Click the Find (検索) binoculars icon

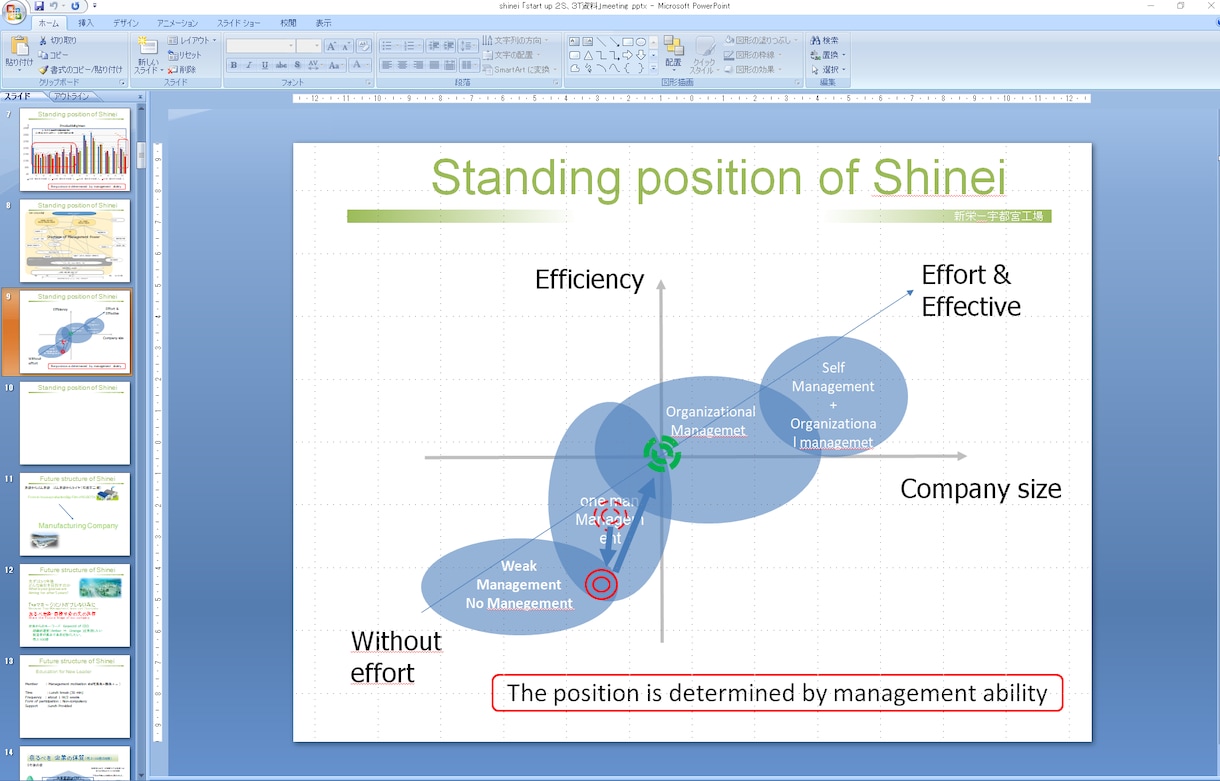click(x=816, y=41)
